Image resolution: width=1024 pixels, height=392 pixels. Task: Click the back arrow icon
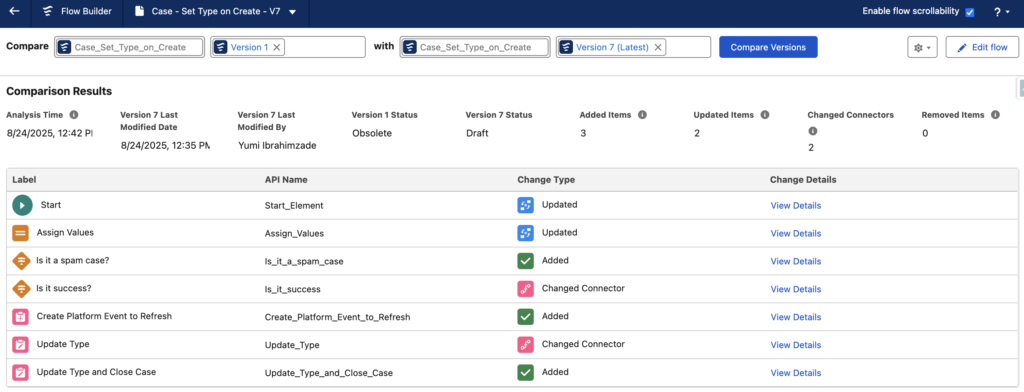pyautogui.click(x=14, y=12)
